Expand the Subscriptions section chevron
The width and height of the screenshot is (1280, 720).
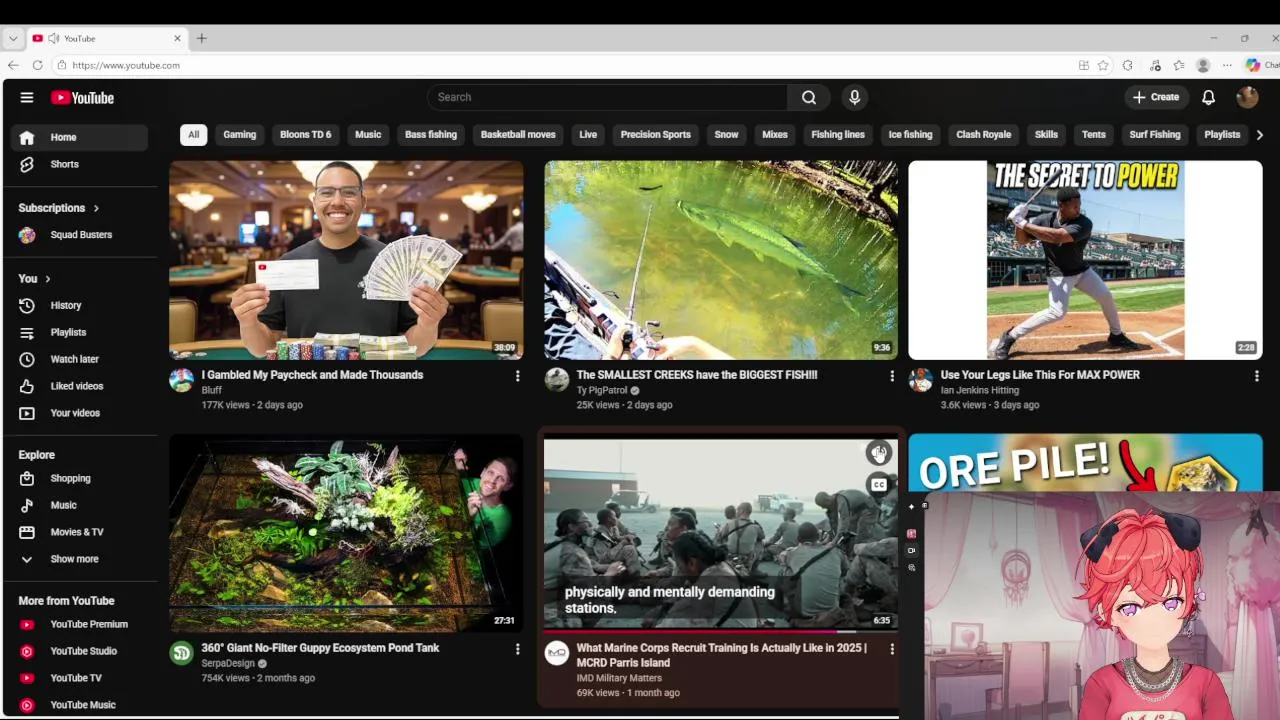click(x=96, y=208)
